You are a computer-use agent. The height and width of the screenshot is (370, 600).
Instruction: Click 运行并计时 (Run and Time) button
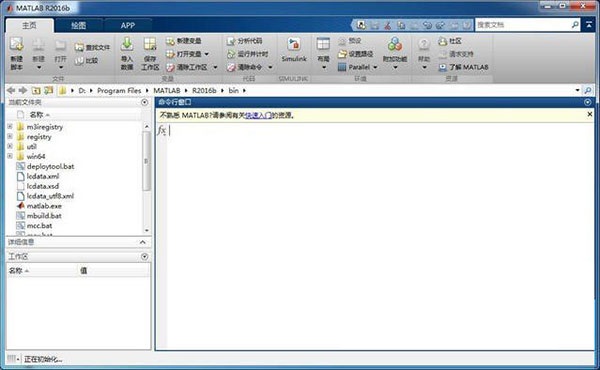(x=247, y=54)
